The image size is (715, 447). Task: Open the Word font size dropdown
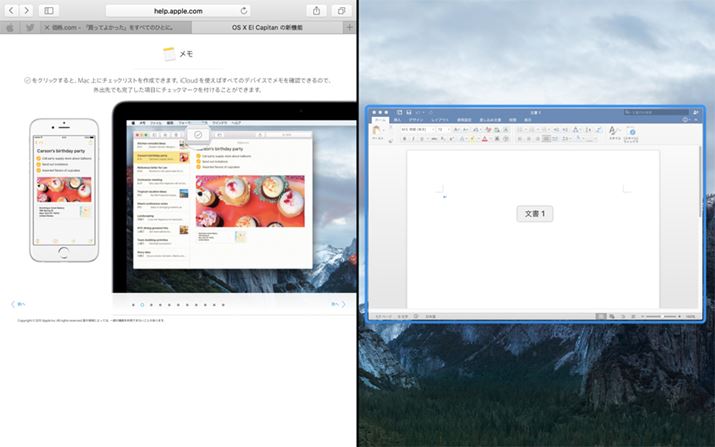[443, 130]
